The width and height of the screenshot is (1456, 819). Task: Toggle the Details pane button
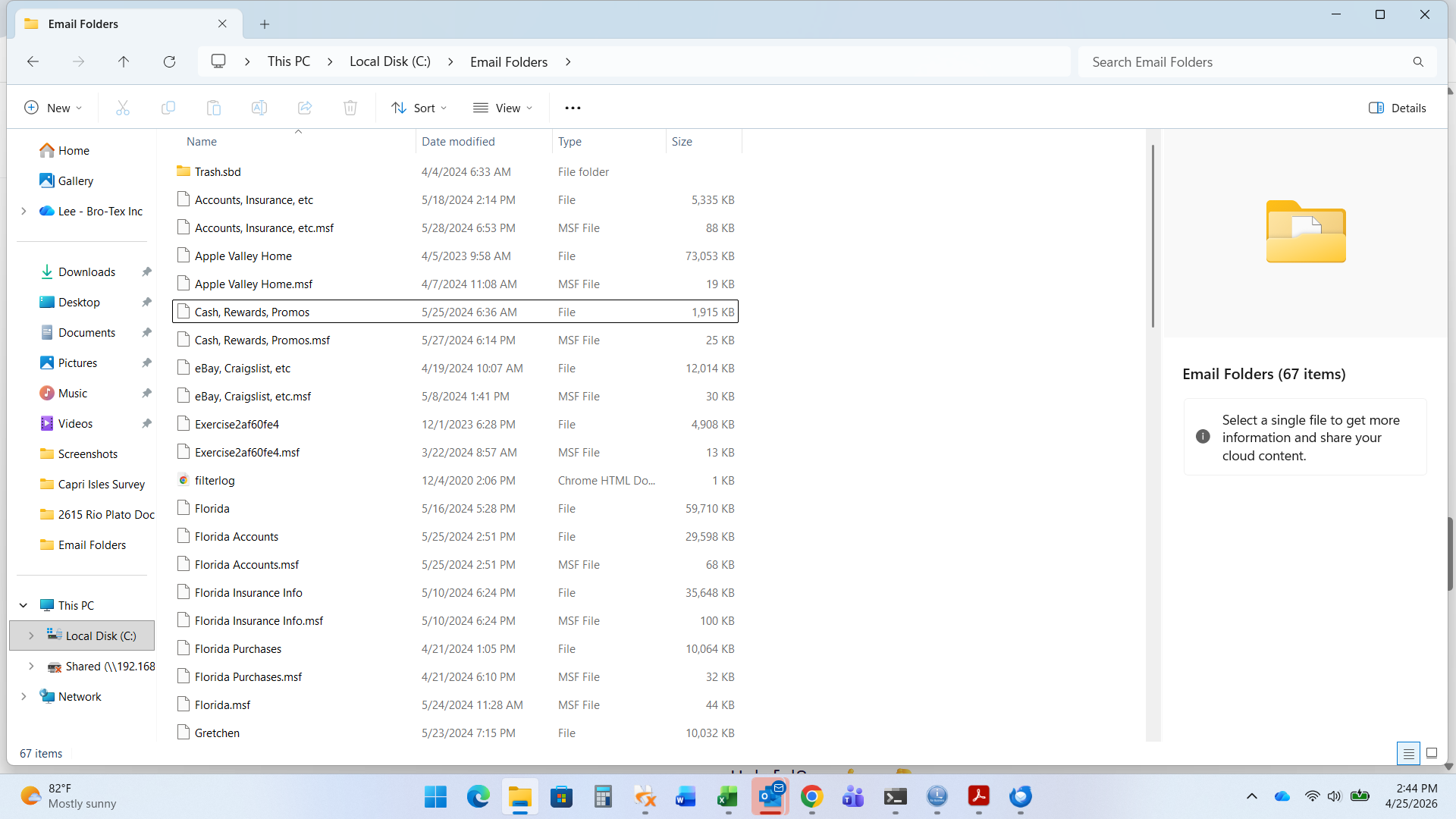coord(1397,108)
